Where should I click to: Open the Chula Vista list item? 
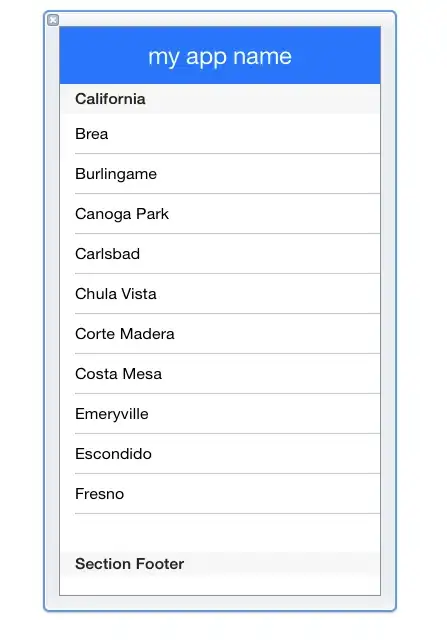[x=220, y=294]
